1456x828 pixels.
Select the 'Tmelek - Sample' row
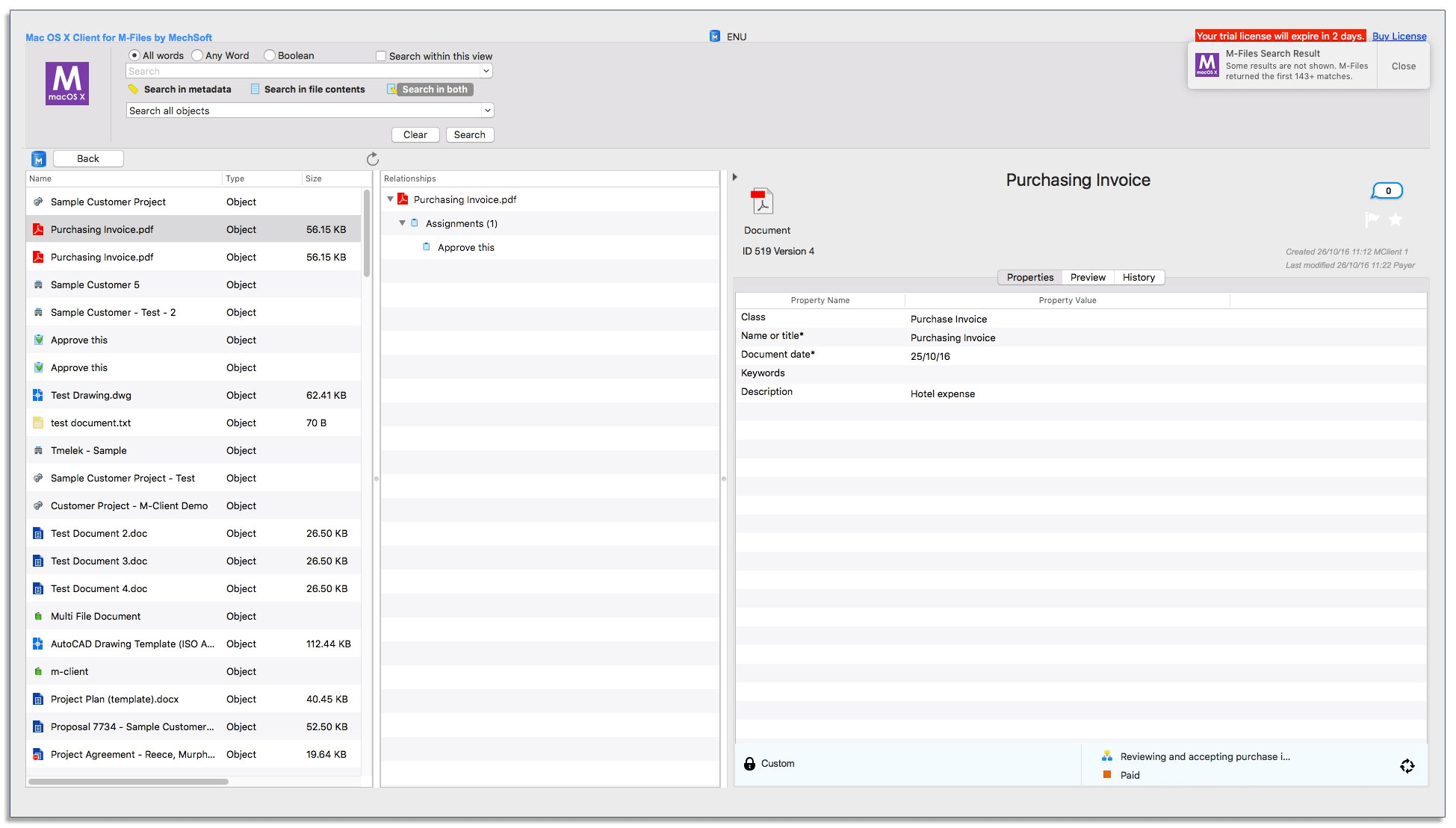click(x=193, y=451)
